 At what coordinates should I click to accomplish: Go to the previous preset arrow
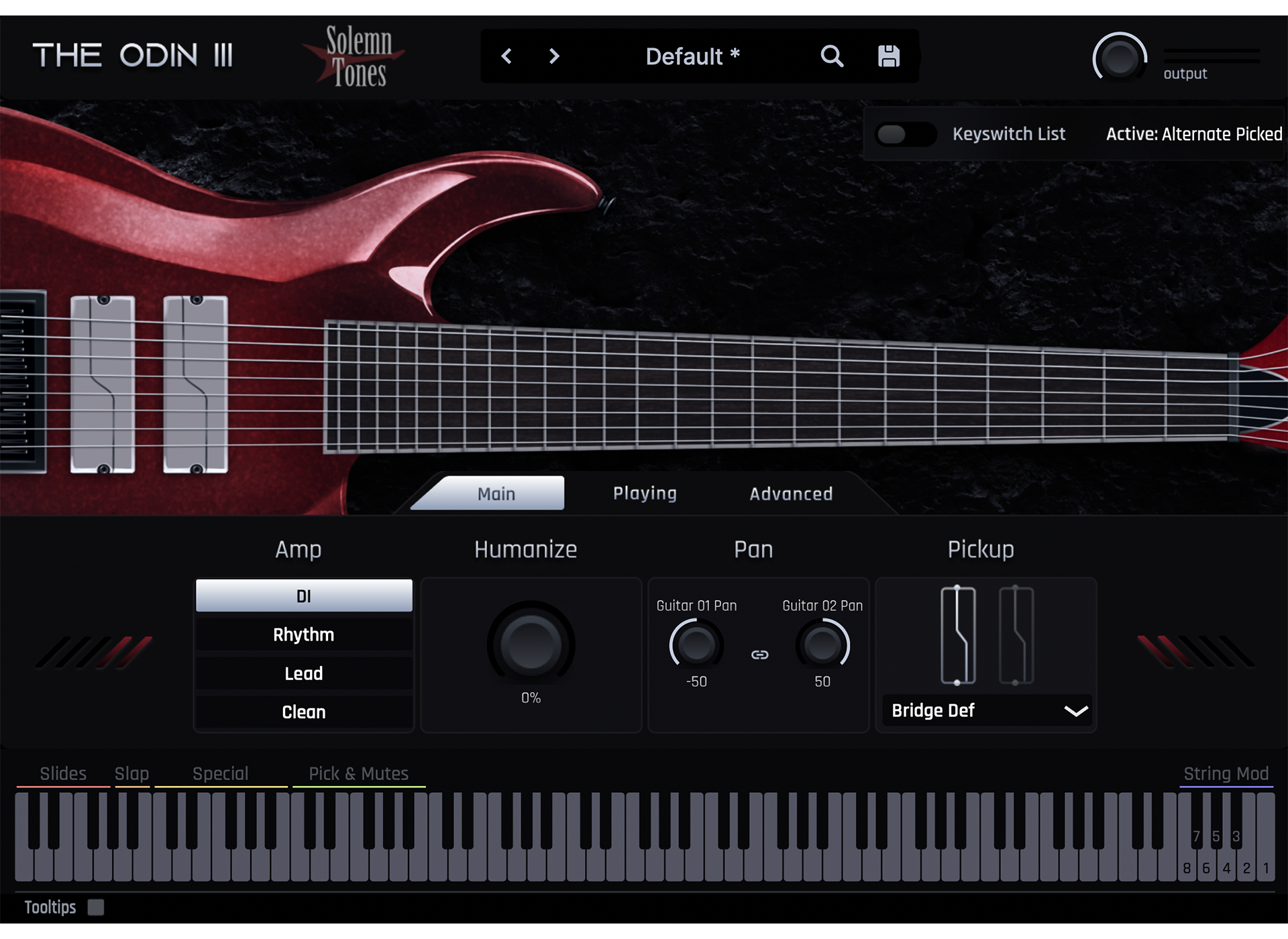click(x=507, y=56)
